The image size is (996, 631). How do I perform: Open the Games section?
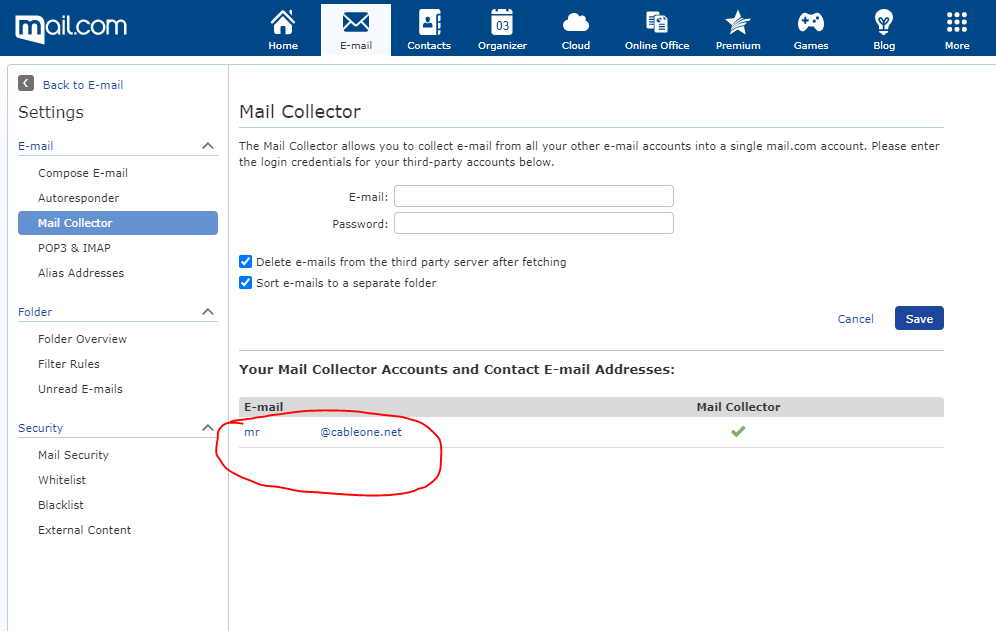(x=811, y=30)
